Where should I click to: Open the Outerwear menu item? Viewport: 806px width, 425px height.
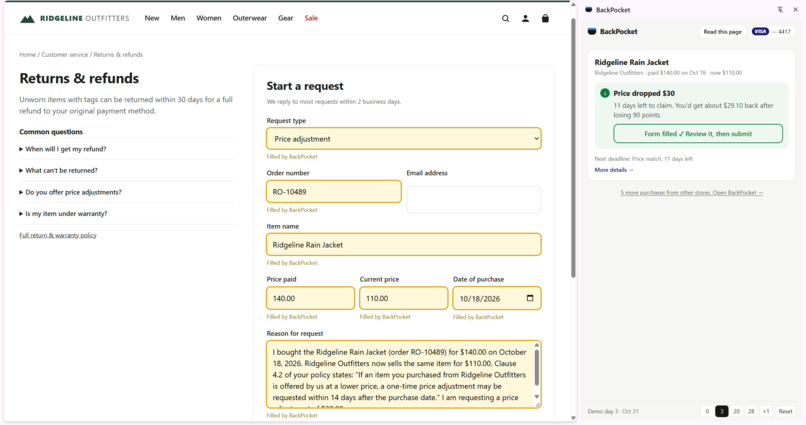[249, 18]
